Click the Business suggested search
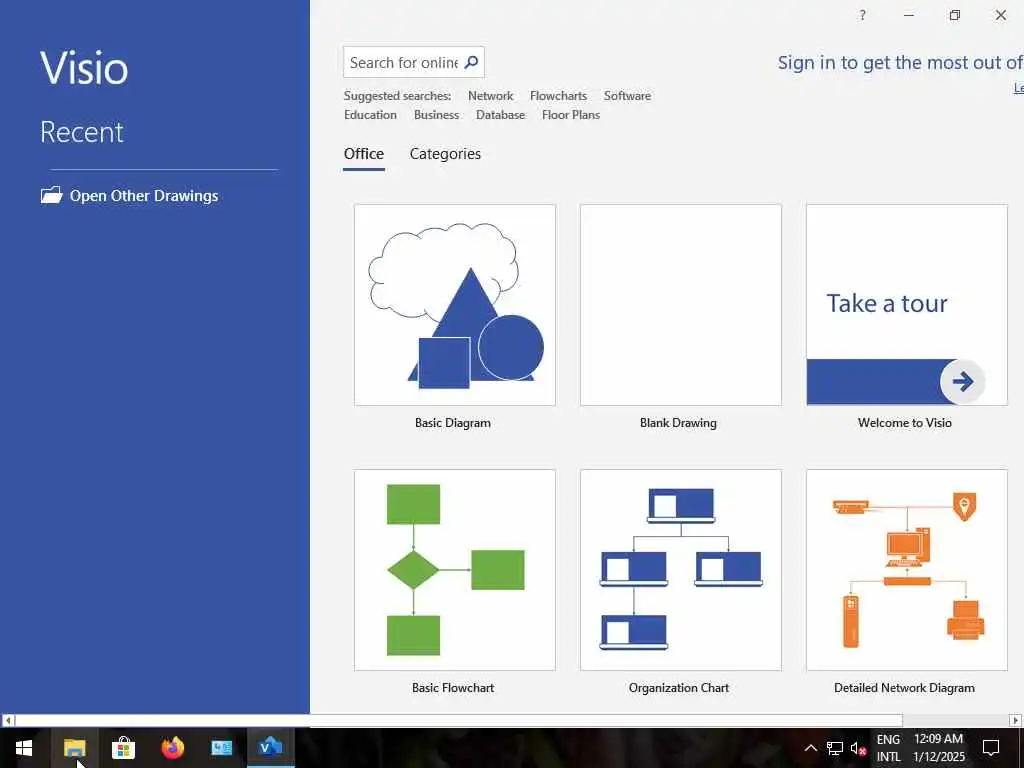 click(436, 115)
